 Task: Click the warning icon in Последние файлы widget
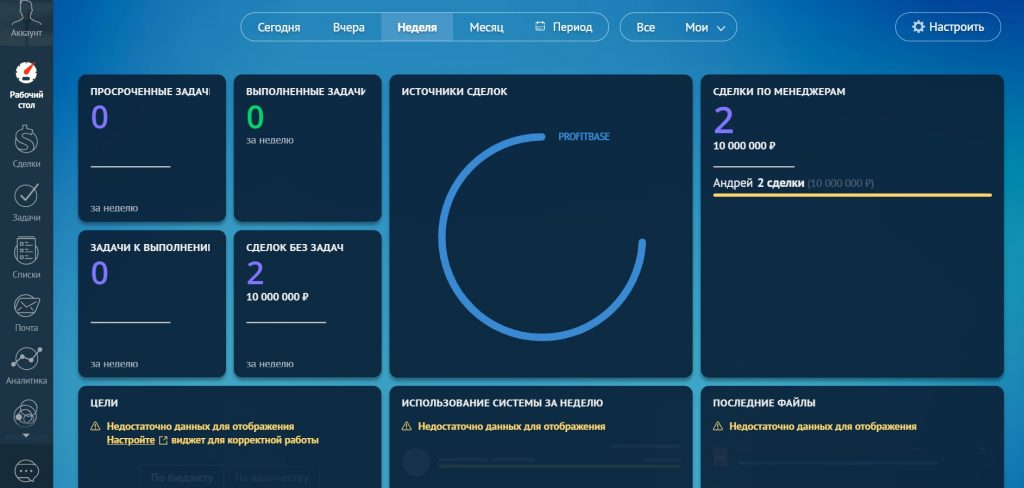click(x=718, y=427)
